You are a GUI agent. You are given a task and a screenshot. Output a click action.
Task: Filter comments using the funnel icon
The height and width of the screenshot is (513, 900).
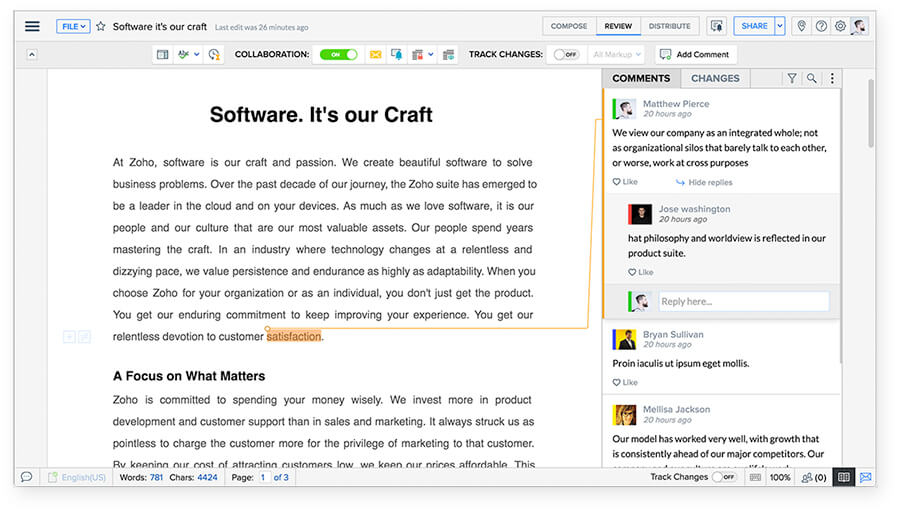click(792, 78)
